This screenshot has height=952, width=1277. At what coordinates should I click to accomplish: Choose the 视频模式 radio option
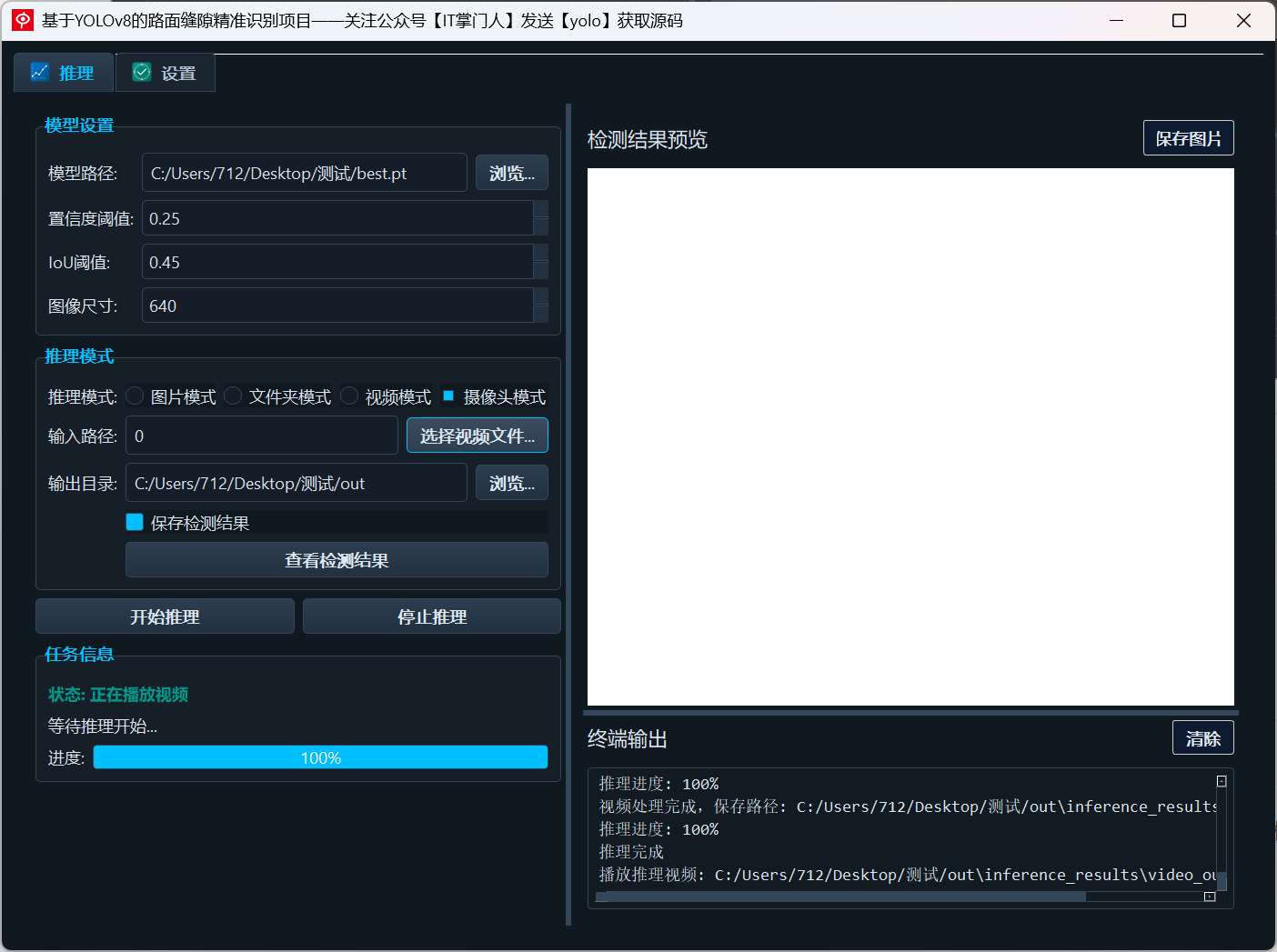click(349, 396)
